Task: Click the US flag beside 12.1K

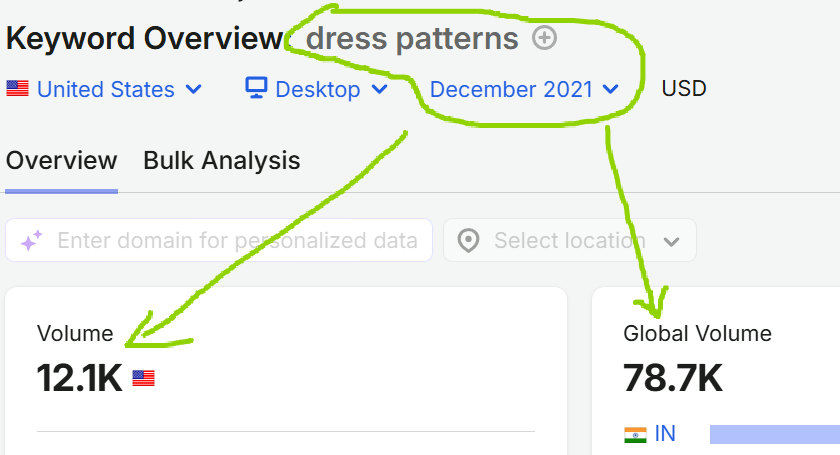Action: point(144,378)
